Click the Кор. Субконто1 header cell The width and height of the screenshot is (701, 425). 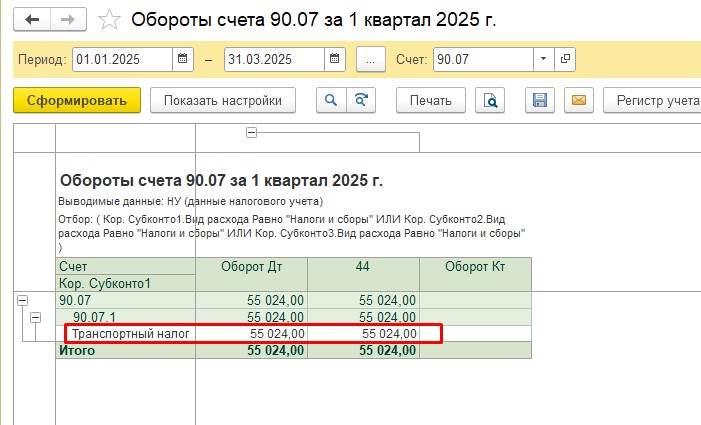point(126,283)
